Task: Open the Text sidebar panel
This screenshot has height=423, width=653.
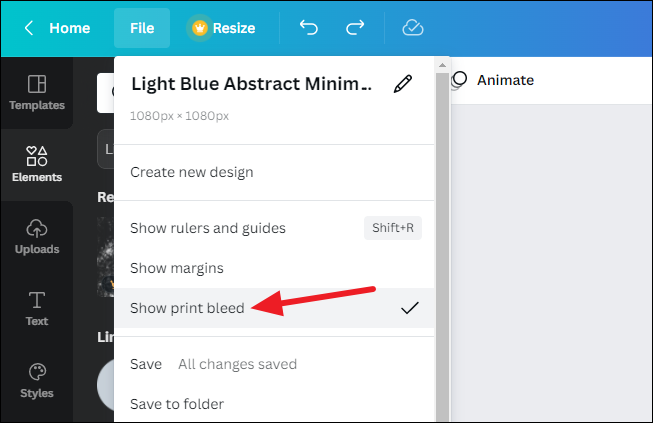Action: (37, 309)
